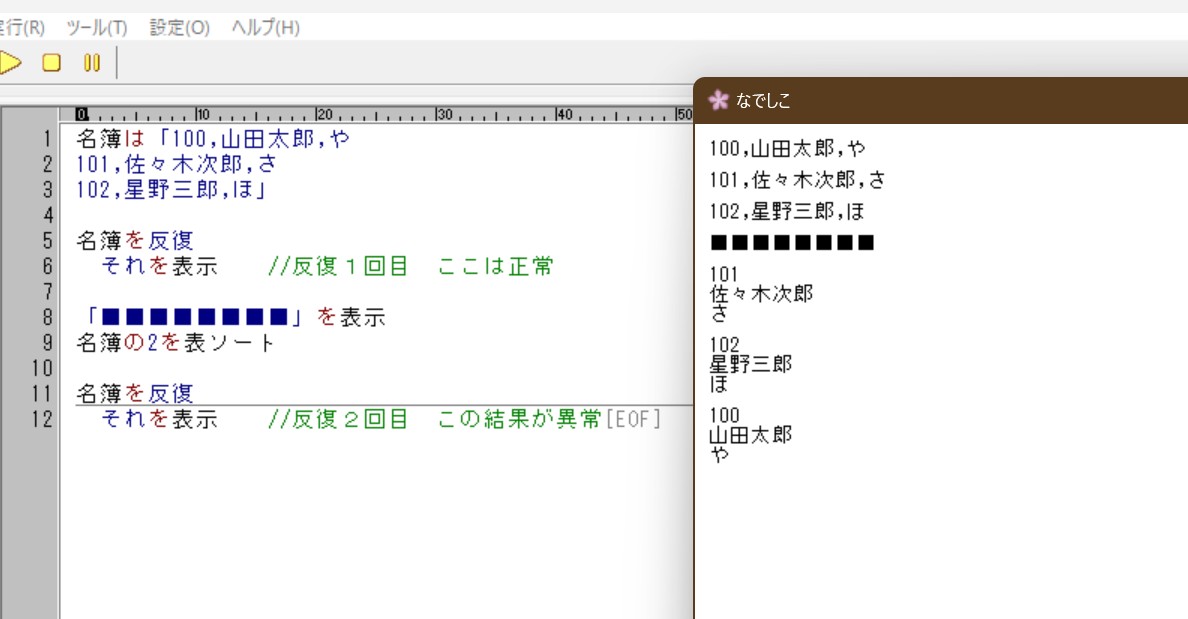Open the 設定(O) menu
The height and width of the screenshot is (619, 1188).
click(179, 27)
